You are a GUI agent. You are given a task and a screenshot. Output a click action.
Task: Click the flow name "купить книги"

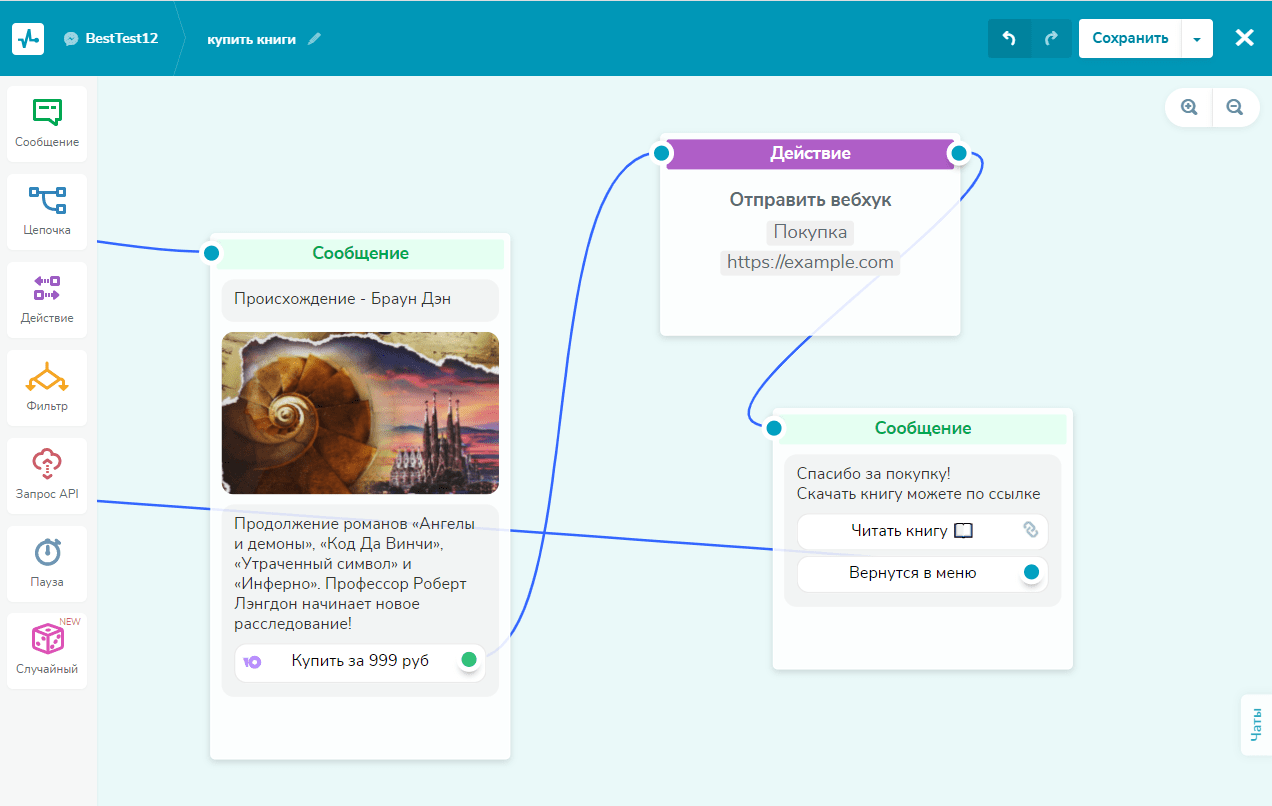pos(251,39)
